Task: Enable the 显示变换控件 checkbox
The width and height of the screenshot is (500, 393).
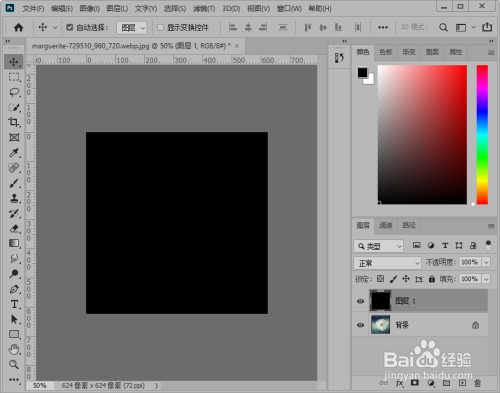Action: [160, 27]
